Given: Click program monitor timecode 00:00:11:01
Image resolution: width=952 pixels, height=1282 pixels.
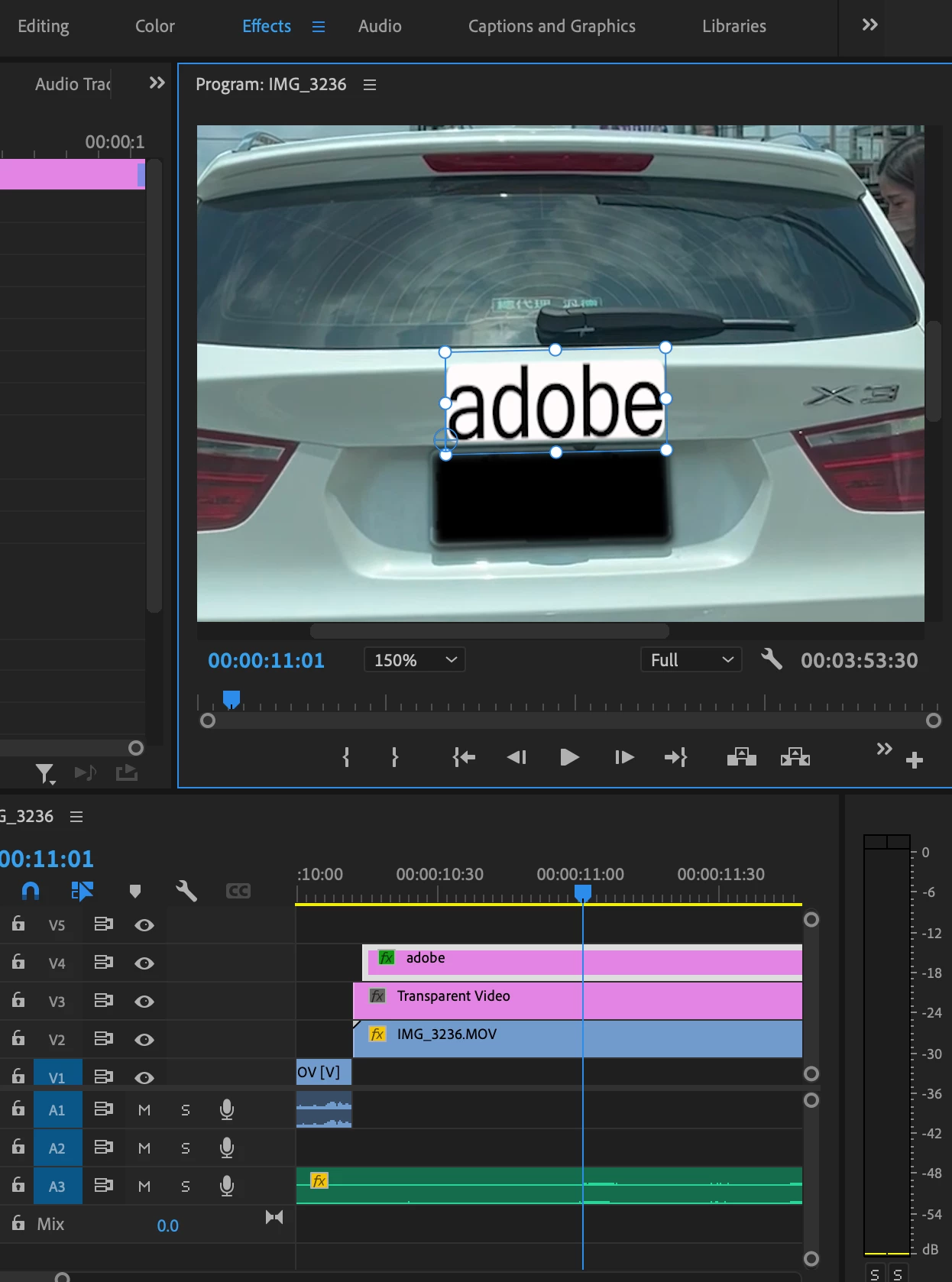Looking at the screenshot, I should 266,661.
